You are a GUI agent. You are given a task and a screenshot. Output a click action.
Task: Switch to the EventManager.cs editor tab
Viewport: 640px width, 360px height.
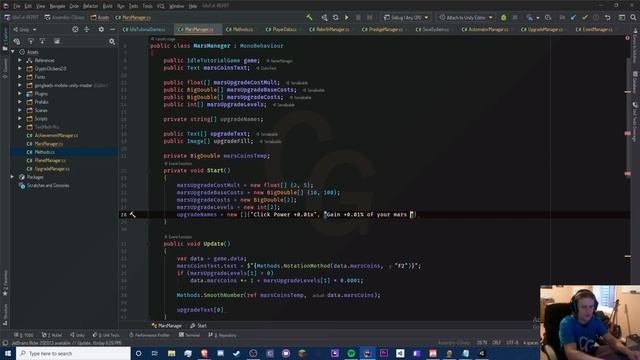click(x=595, y=29)
